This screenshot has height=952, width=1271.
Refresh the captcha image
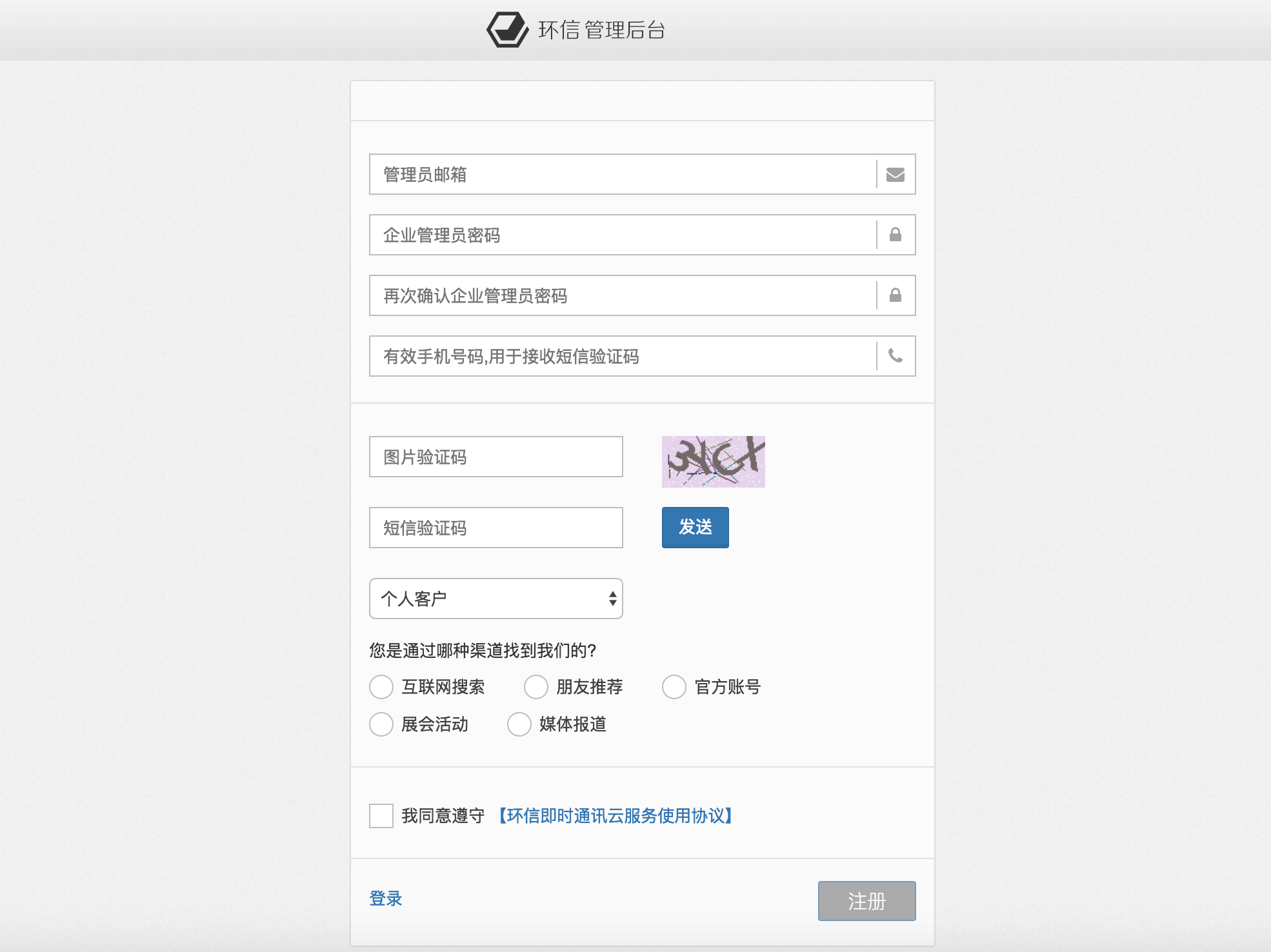(713, 462)
